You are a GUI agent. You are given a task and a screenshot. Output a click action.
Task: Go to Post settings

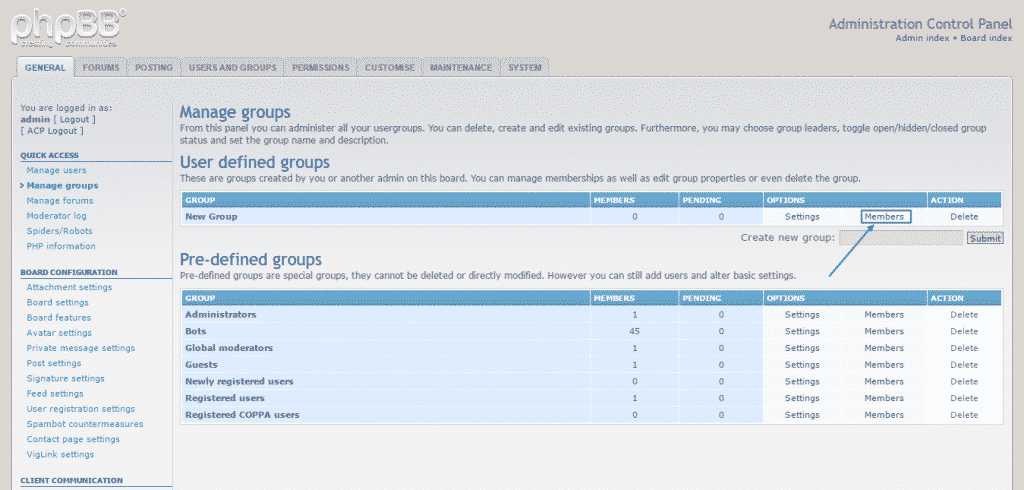[54, 363]
